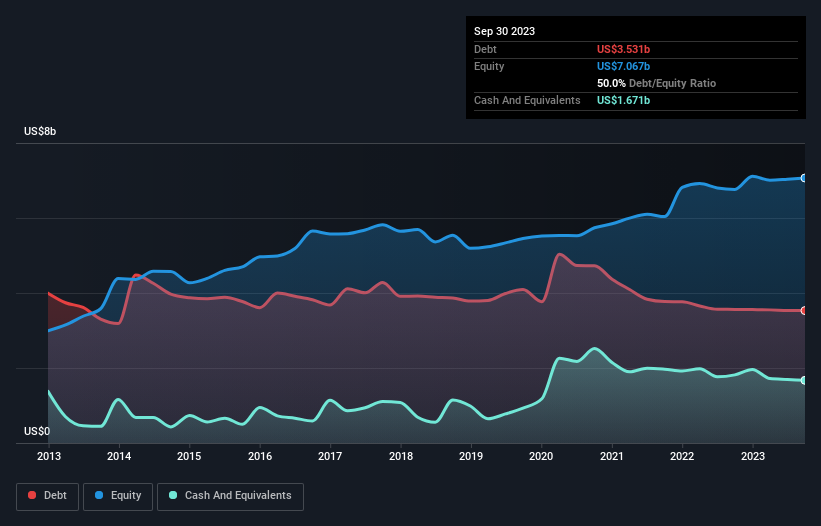Select the Cash And Equivalents end-point marker
Image resolution: width=821 pixels, height=526 pixels.
(x=804, y=380)
